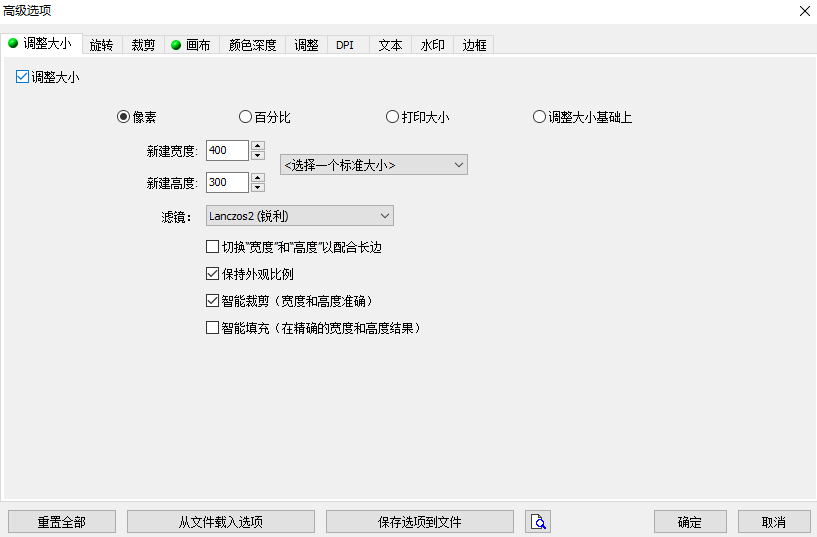Open the 选择一个标准大小 dropdown

pos(374,165)
